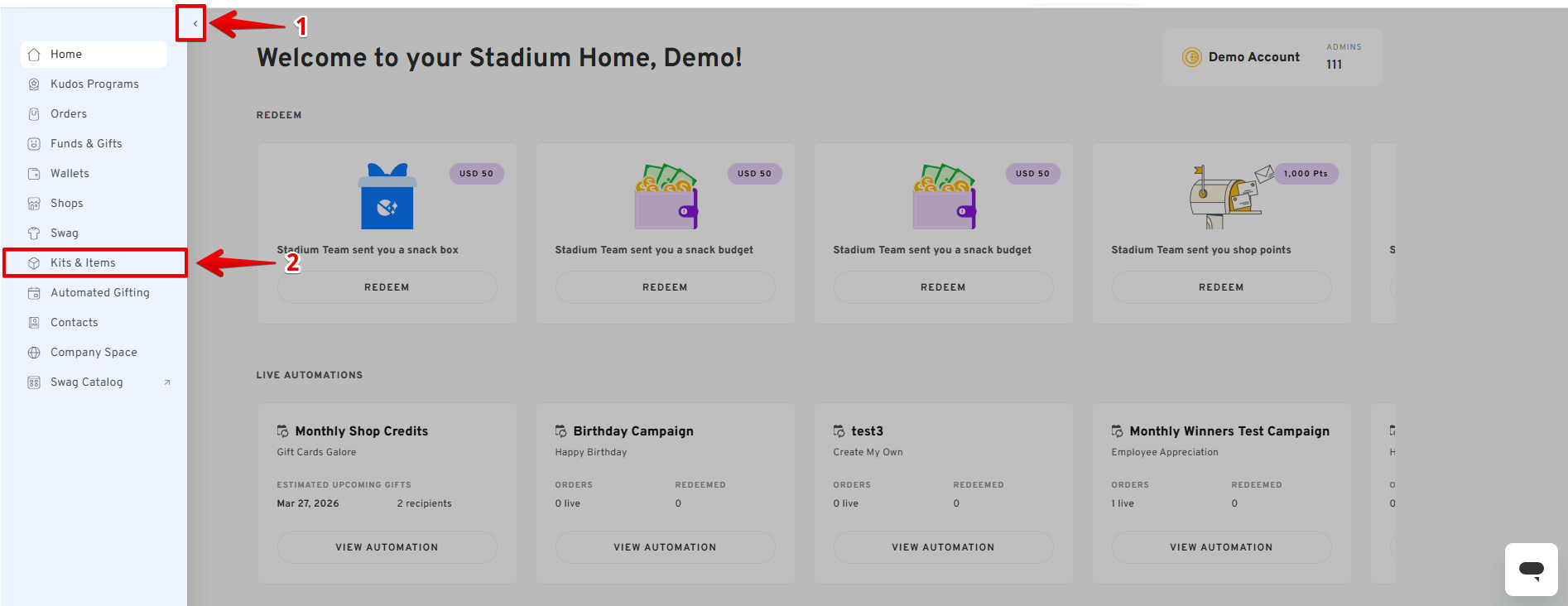Open the Orders menu item

69,114
